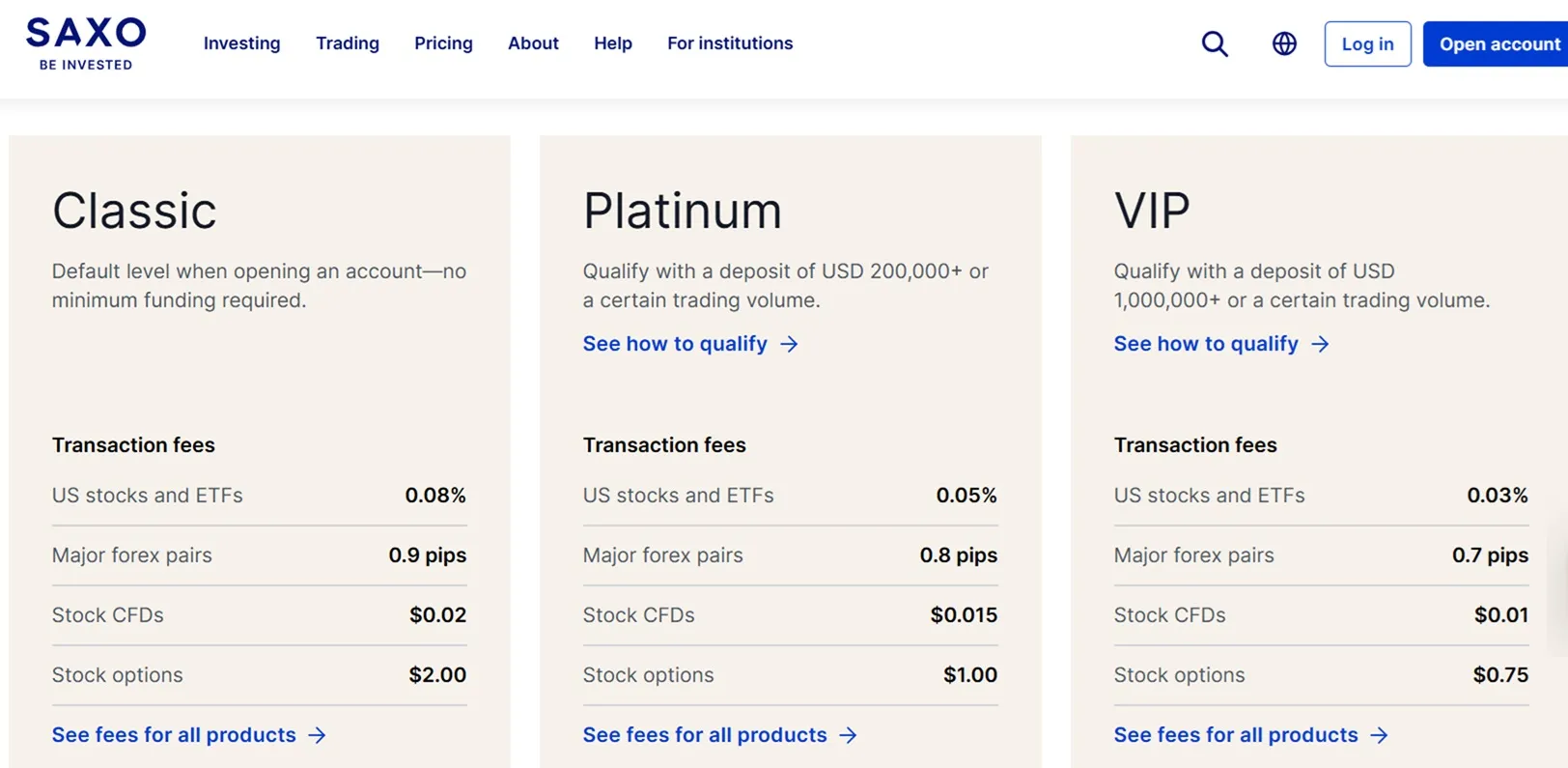
Task: Click the VIP USD 1,000,000+ deposit description
Action: click(x=1302, y=286)
